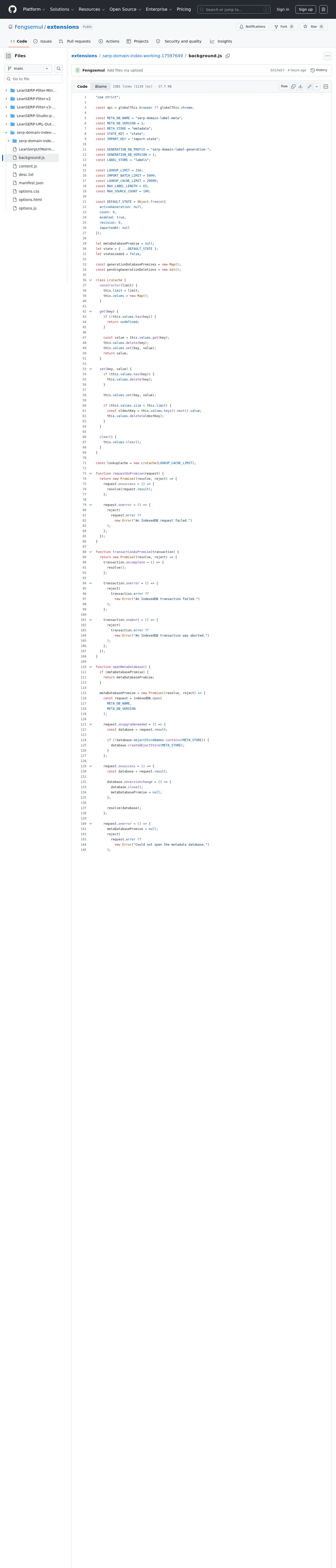
Task: Open the more file actions ellipsis menu
Action: point(327,56)
